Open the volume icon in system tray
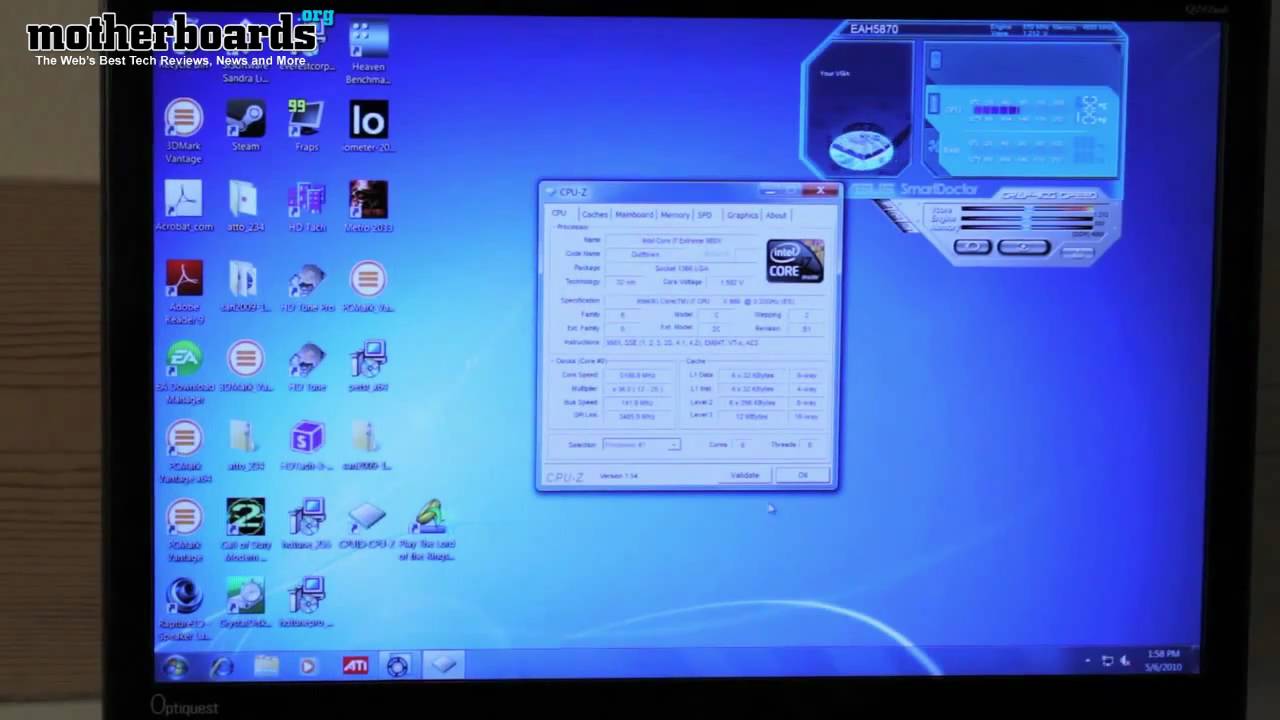This screenshot has height=720, width=1280. pos(1125,661)
